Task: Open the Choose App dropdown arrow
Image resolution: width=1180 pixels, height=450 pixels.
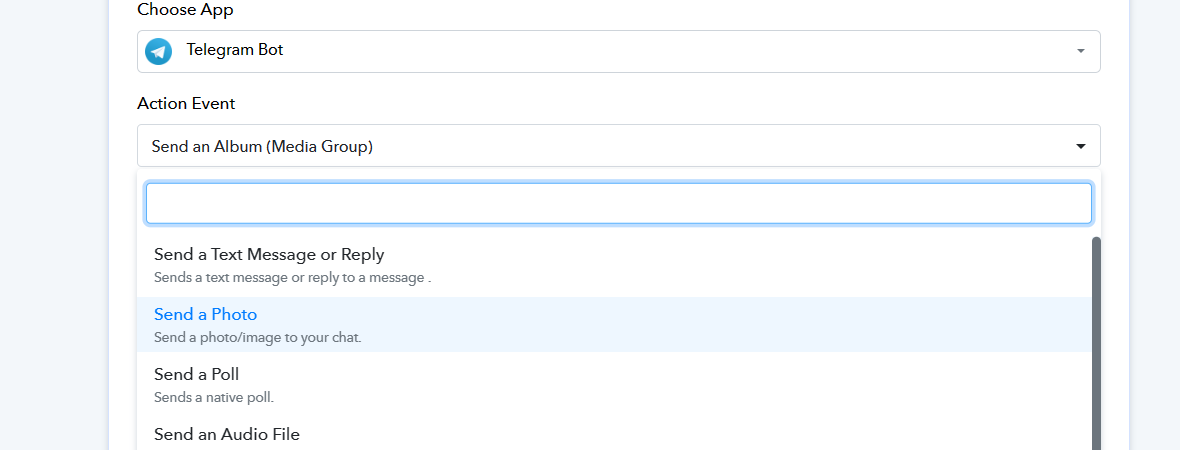Action: pyautogui.click(x=1081, y=51)
